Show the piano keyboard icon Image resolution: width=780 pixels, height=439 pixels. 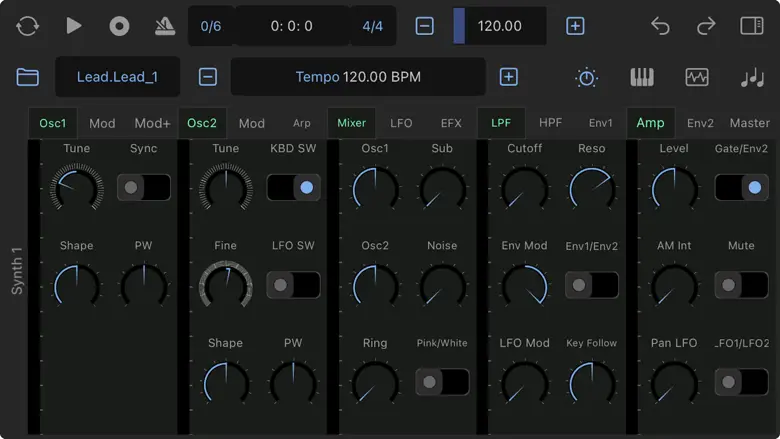(x=642, y=77)
